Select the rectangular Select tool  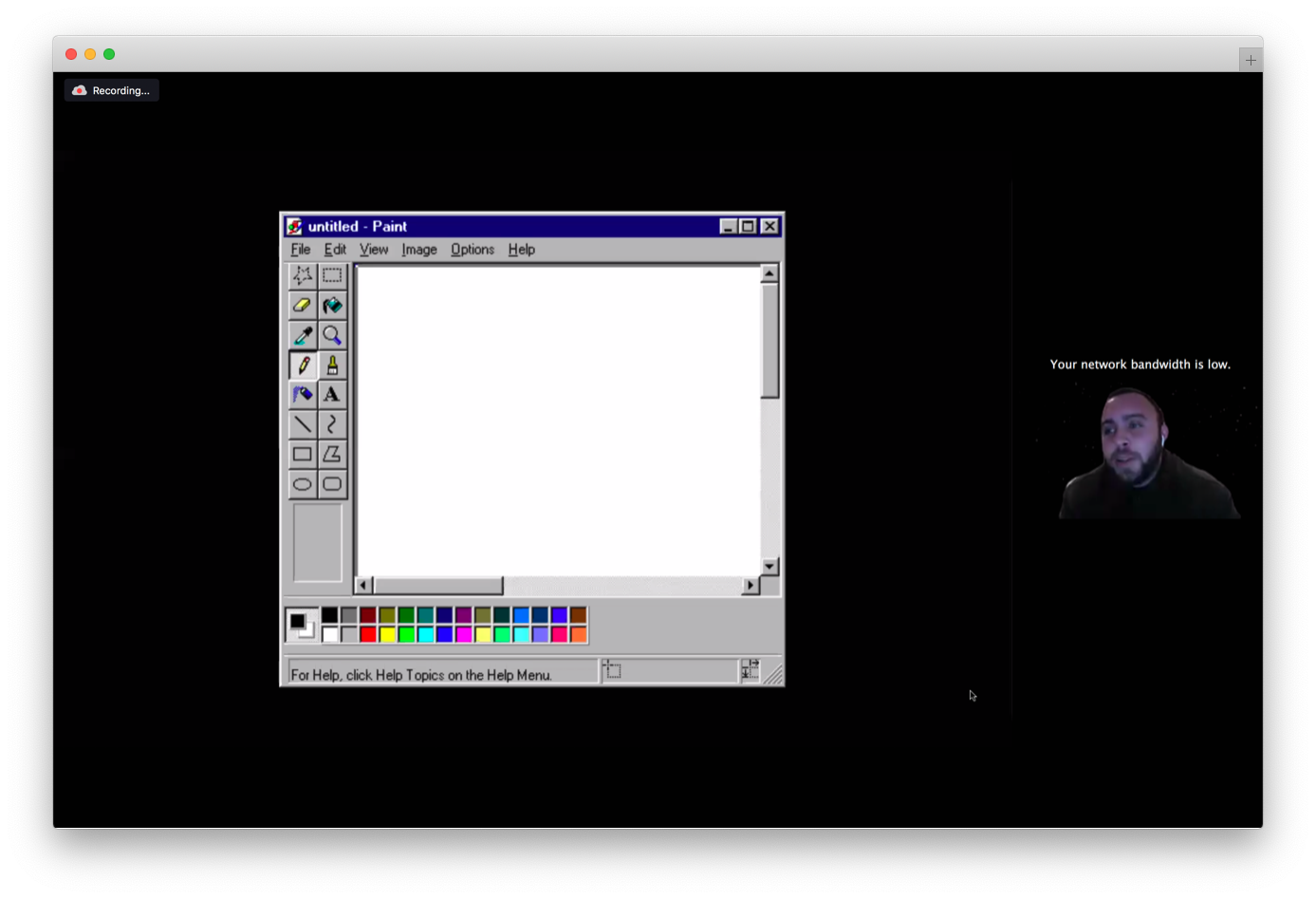click(x=332, y=275)
